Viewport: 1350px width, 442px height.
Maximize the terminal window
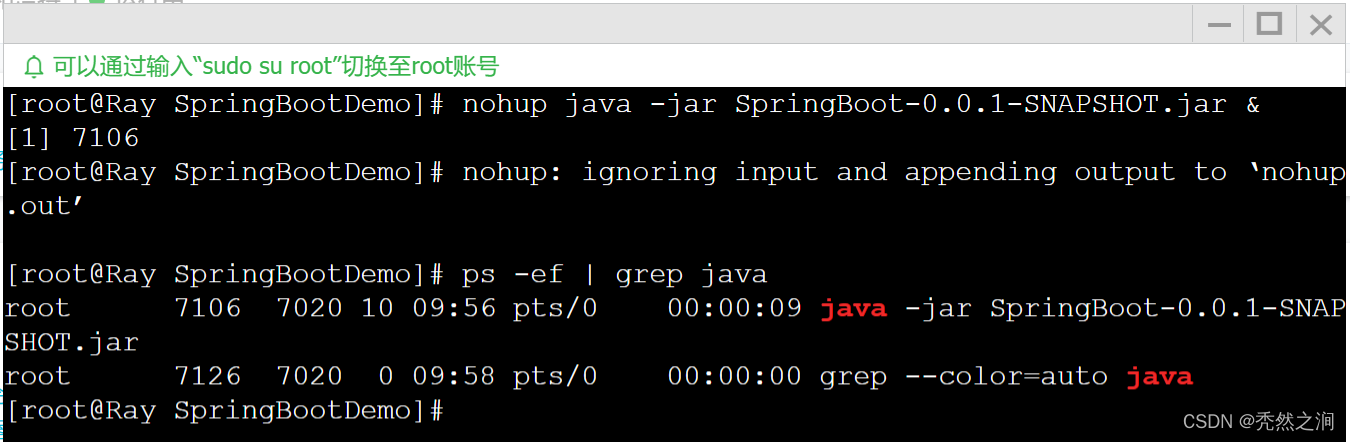pyautogui.click(x=1269, y=24)
